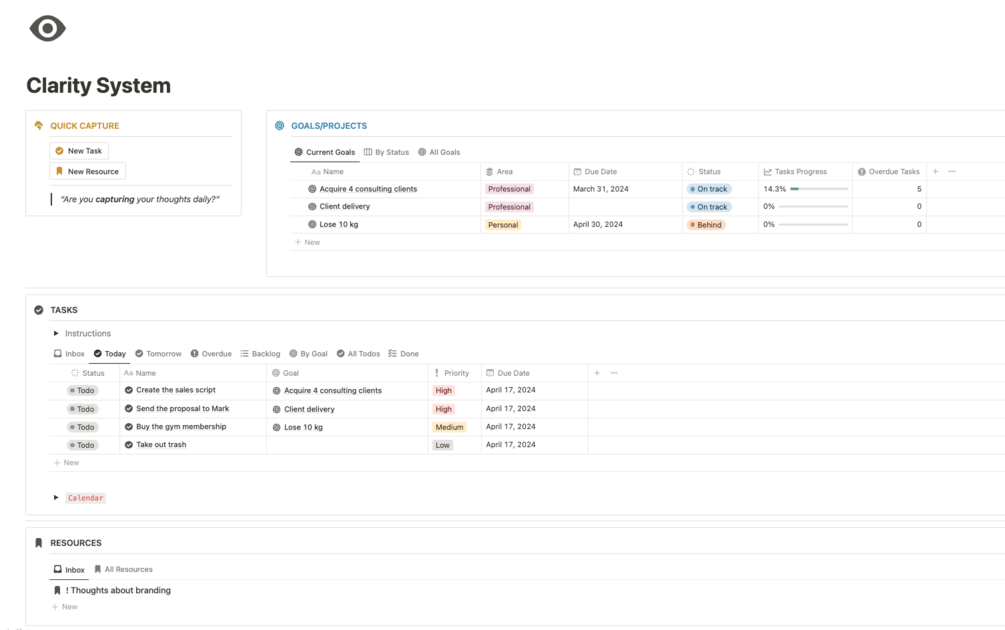The image size is (1005, 630).
Task: Click the plus icon to add a goals column
Action: coord(935,170)
